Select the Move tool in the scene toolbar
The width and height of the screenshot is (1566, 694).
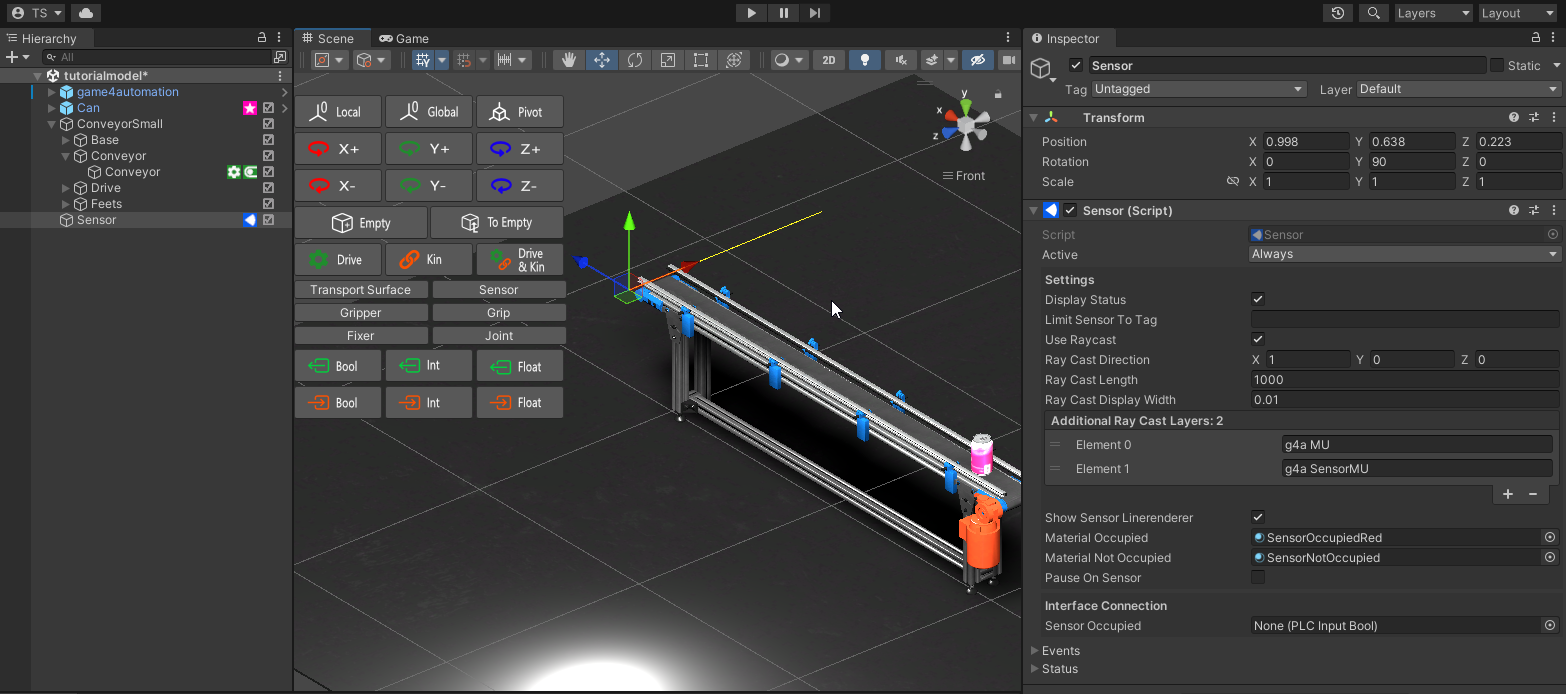[x=602, y=60]
